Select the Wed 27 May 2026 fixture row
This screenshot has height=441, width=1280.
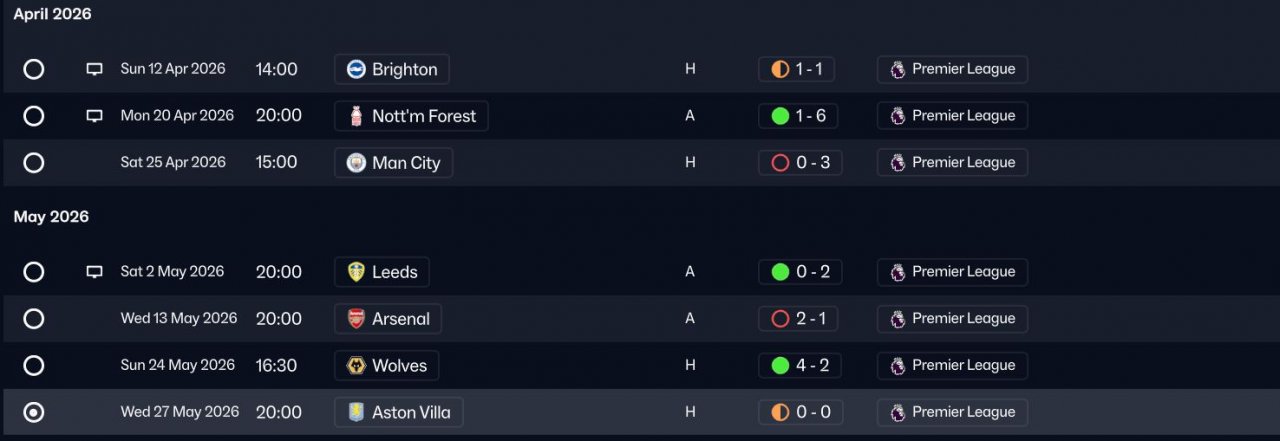[x=640, y=412]
